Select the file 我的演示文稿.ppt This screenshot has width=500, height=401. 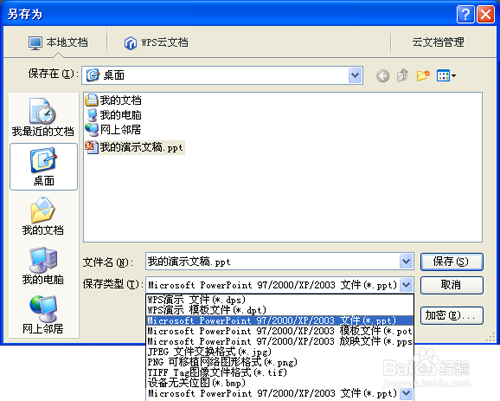pyautogui.click(x=134, y=147)
